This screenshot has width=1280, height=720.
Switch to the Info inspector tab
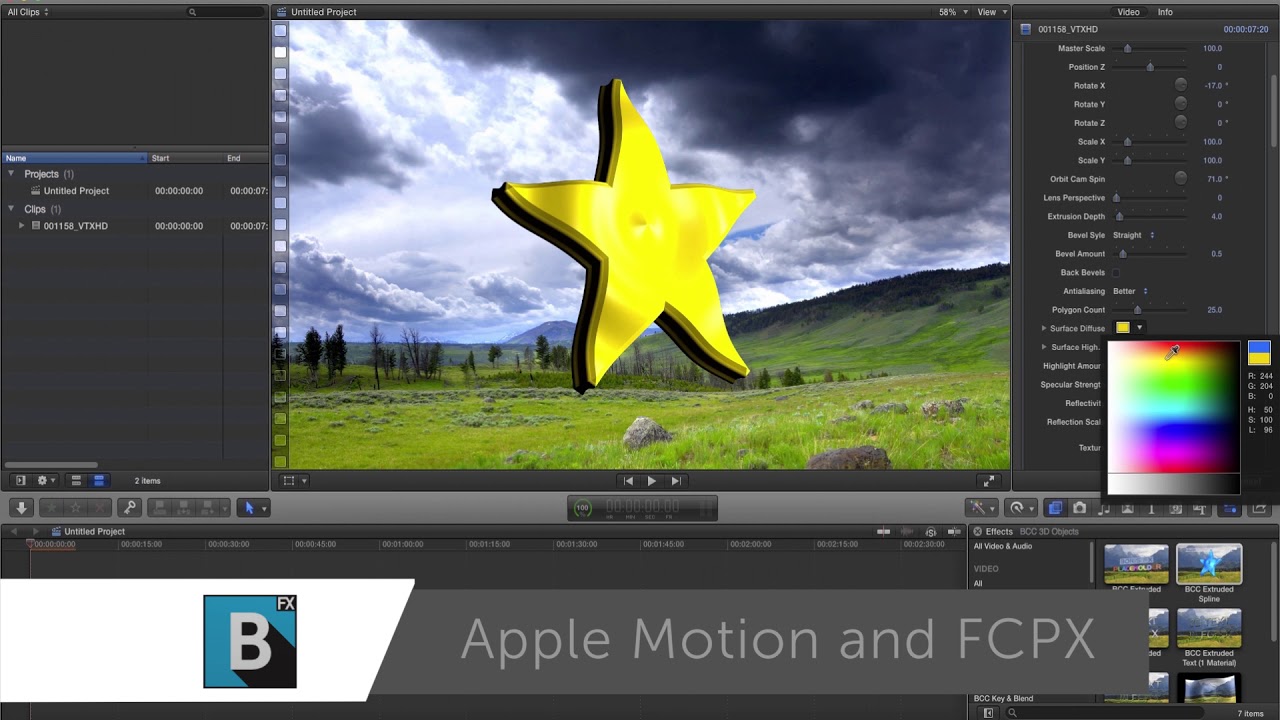tap(1165, 12)
